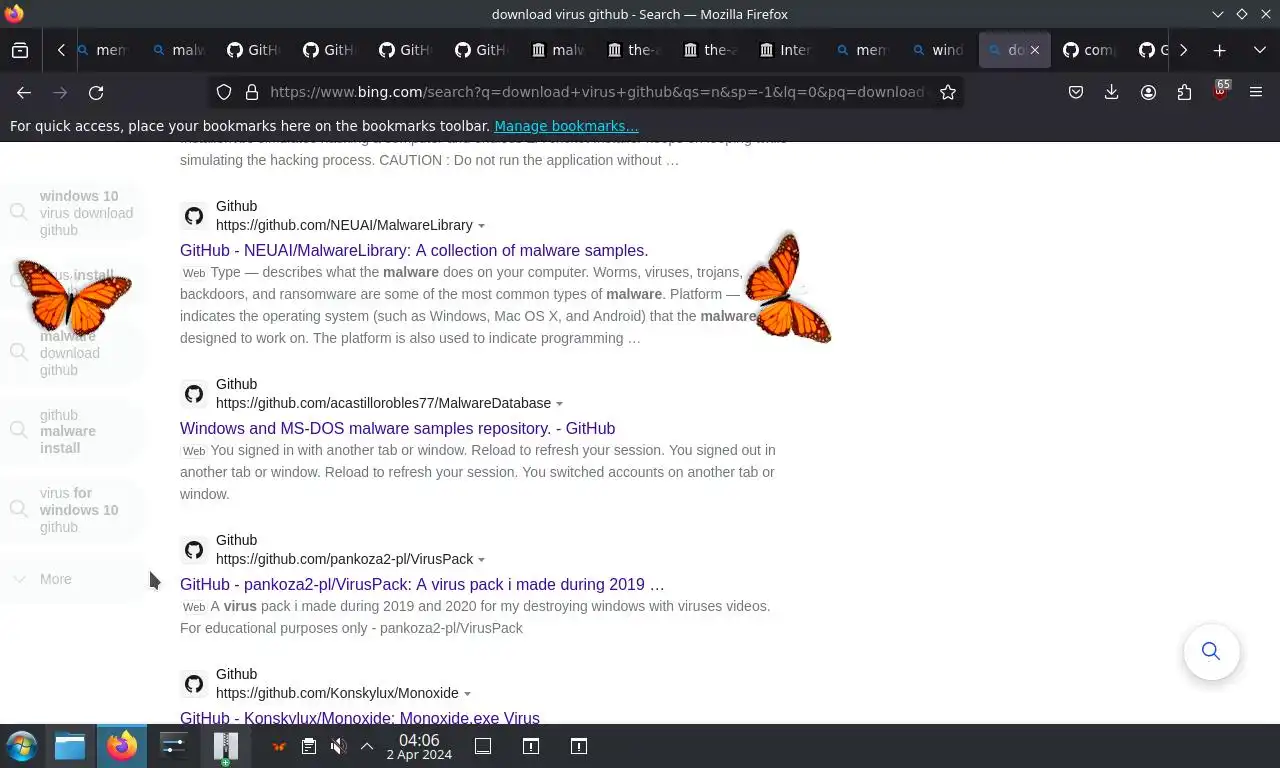Viewport: 1280px width, 768px height.
Task: Switch to the 'wind' search tab
Action: pyautogui.click(x=938, y=50)
